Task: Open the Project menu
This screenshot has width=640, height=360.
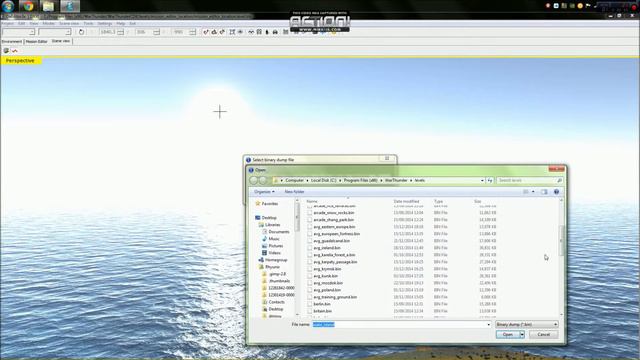Action: coord(7,24)
